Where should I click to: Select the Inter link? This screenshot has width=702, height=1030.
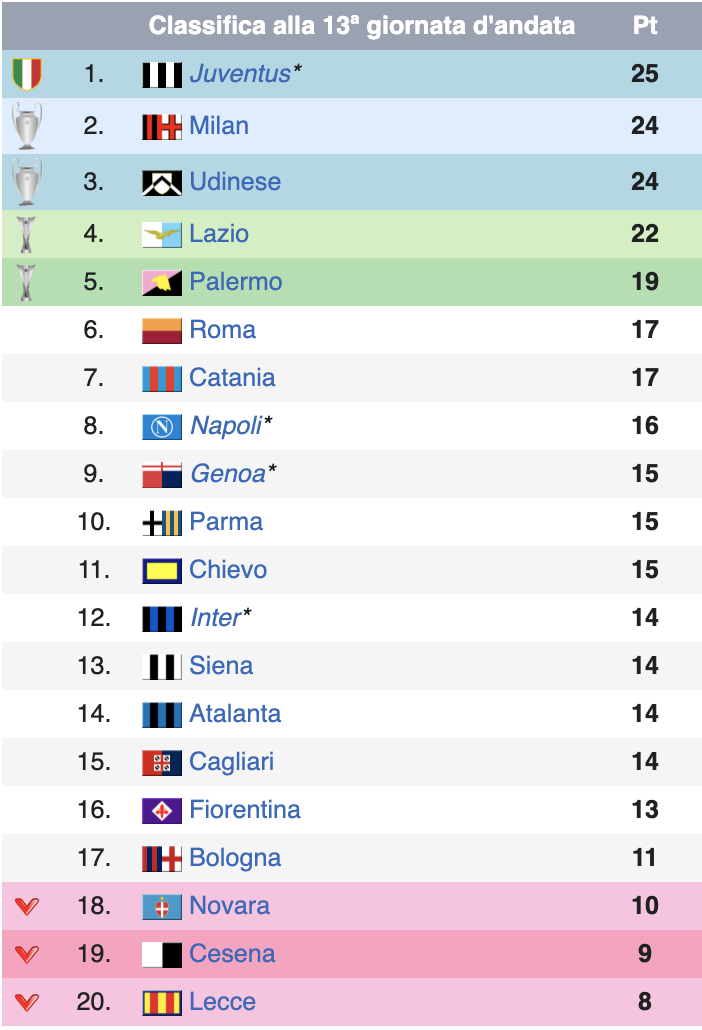[215, 617]
